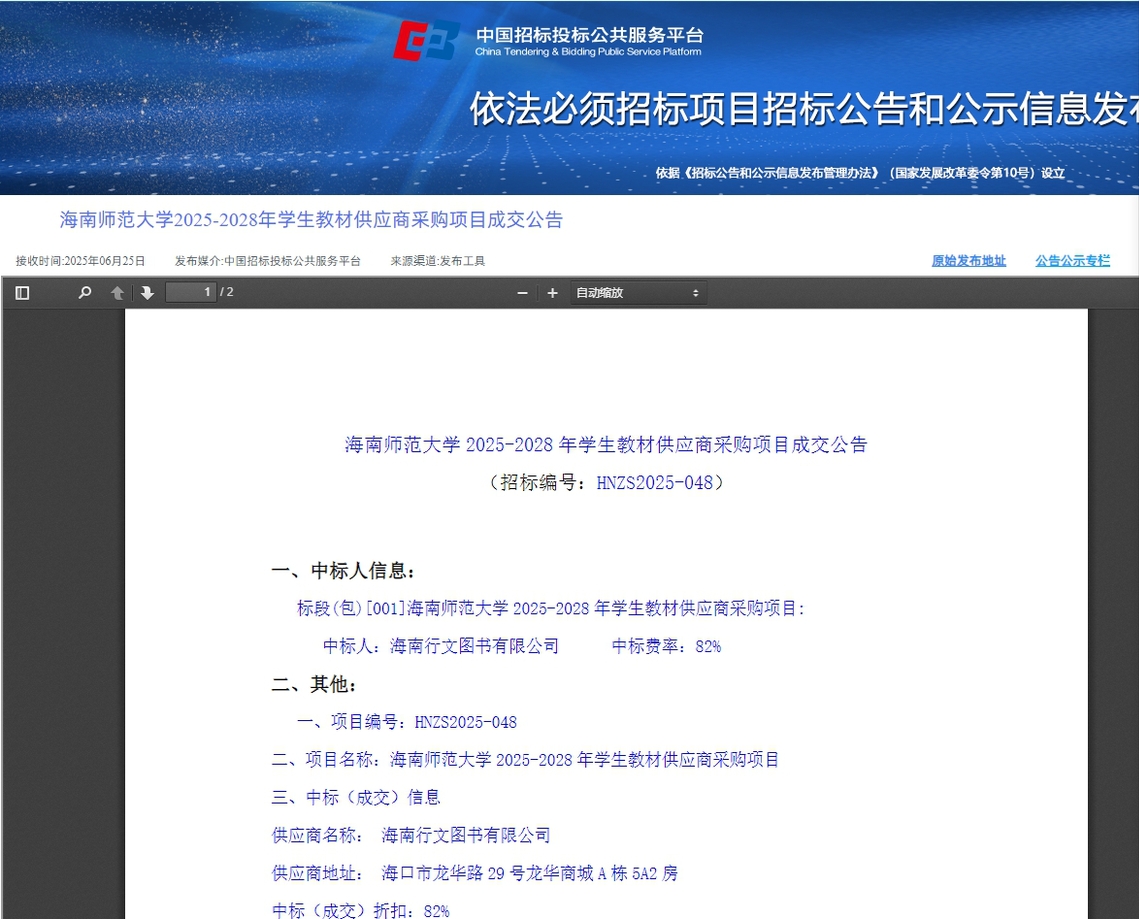Toggle the PDF viewer sidebar
The image size is (1139, 919).
coord(22,293)
